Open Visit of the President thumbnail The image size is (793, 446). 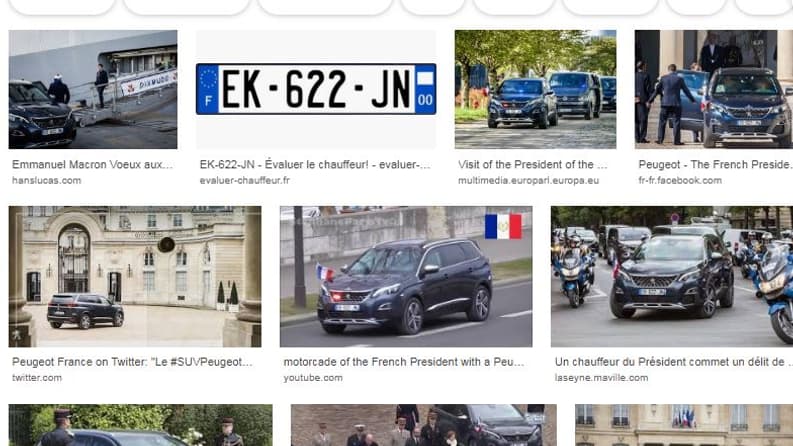tap(535, 89)
